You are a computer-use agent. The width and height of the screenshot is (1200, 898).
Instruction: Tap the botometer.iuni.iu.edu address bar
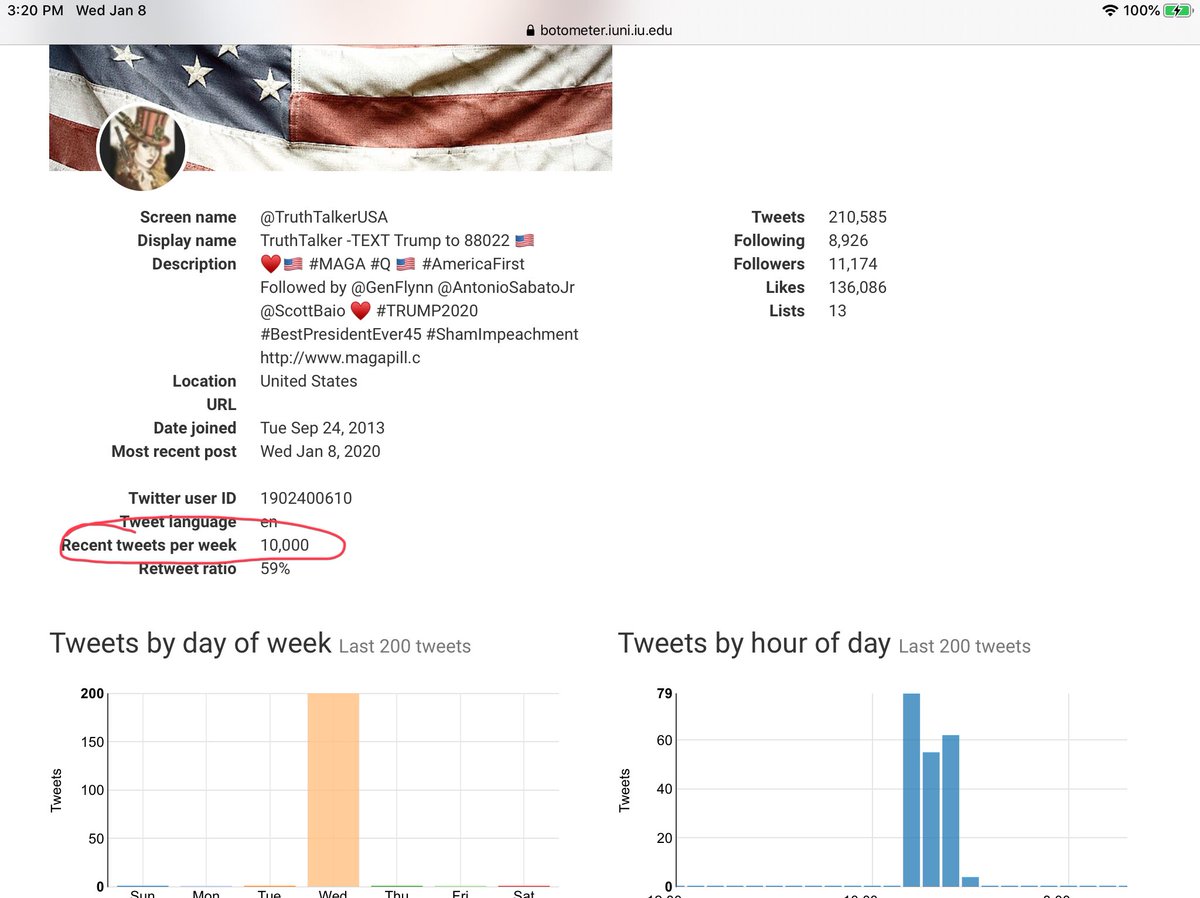click(x=599, y=30)
